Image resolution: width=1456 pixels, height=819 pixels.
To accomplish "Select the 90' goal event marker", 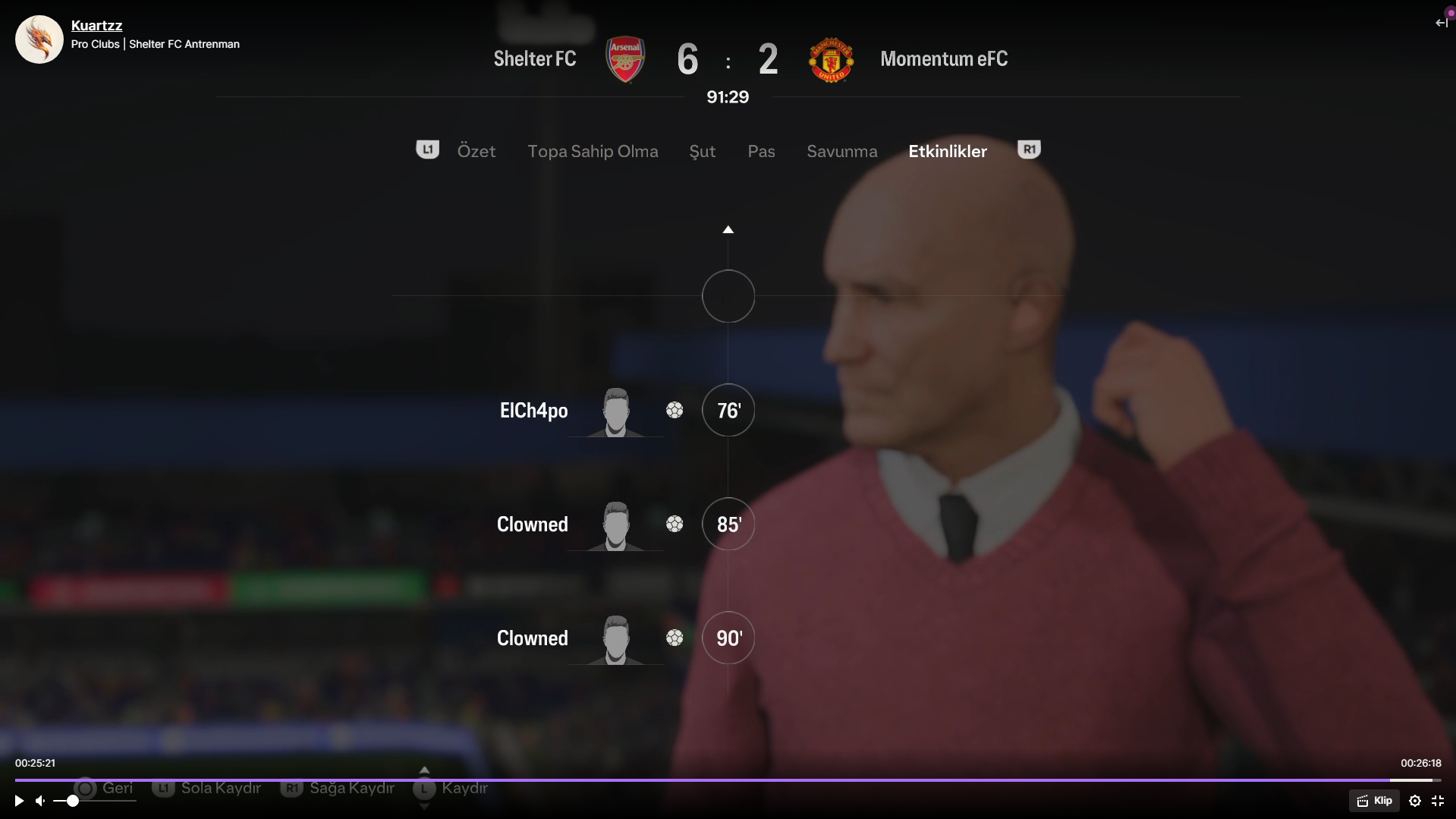I will click(x=728, y=638).
